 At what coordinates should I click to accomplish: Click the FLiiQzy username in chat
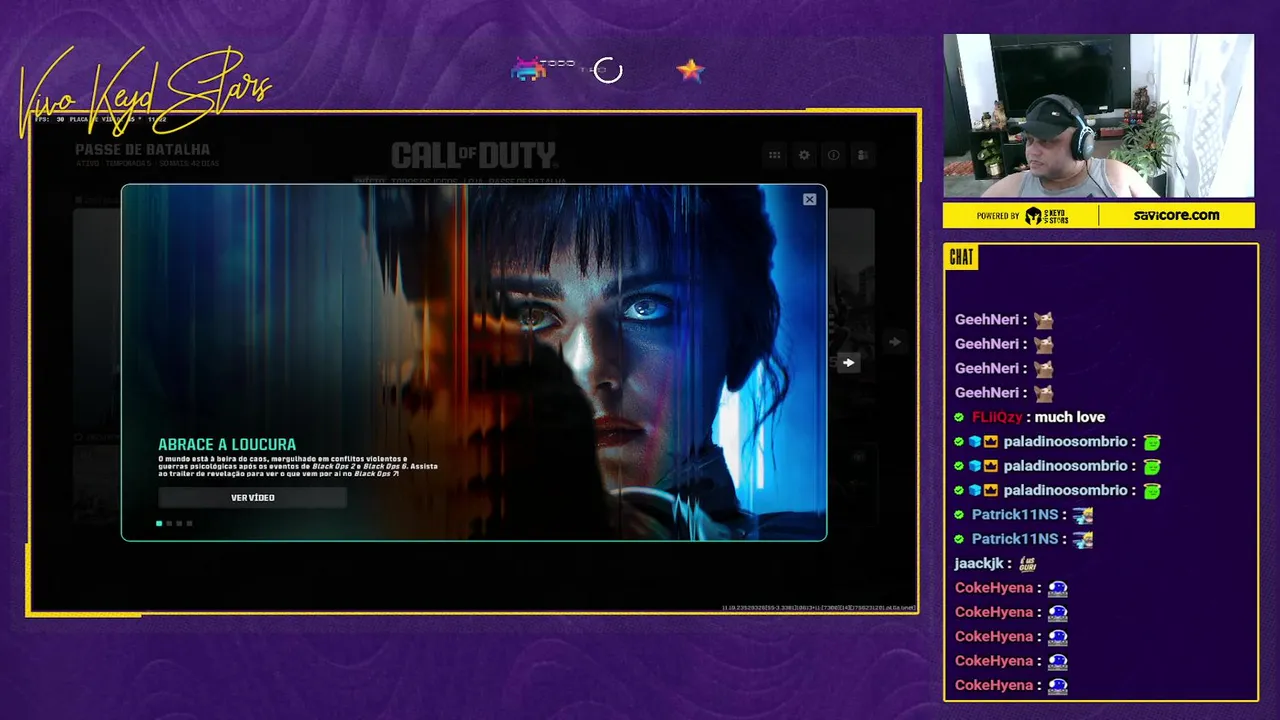pyautogui.click(x=997, y=417)
